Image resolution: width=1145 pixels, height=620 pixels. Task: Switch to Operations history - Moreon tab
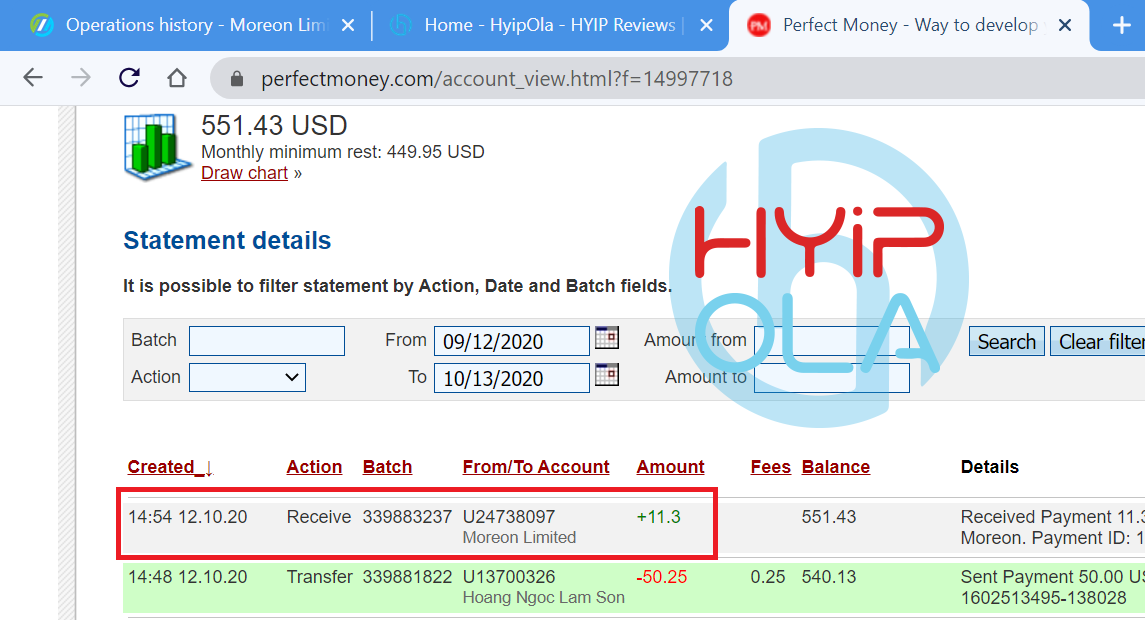click(197, 25)
